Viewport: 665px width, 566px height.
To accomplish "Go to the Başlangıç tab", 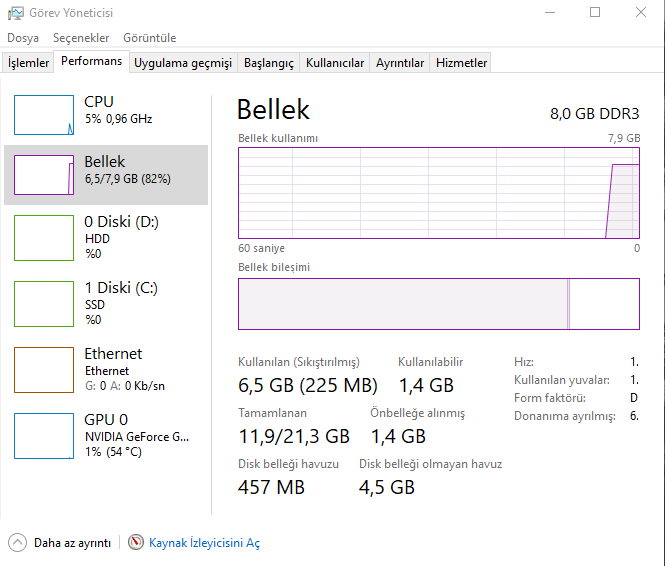I will pyautogui.click(x=269, y=63).
